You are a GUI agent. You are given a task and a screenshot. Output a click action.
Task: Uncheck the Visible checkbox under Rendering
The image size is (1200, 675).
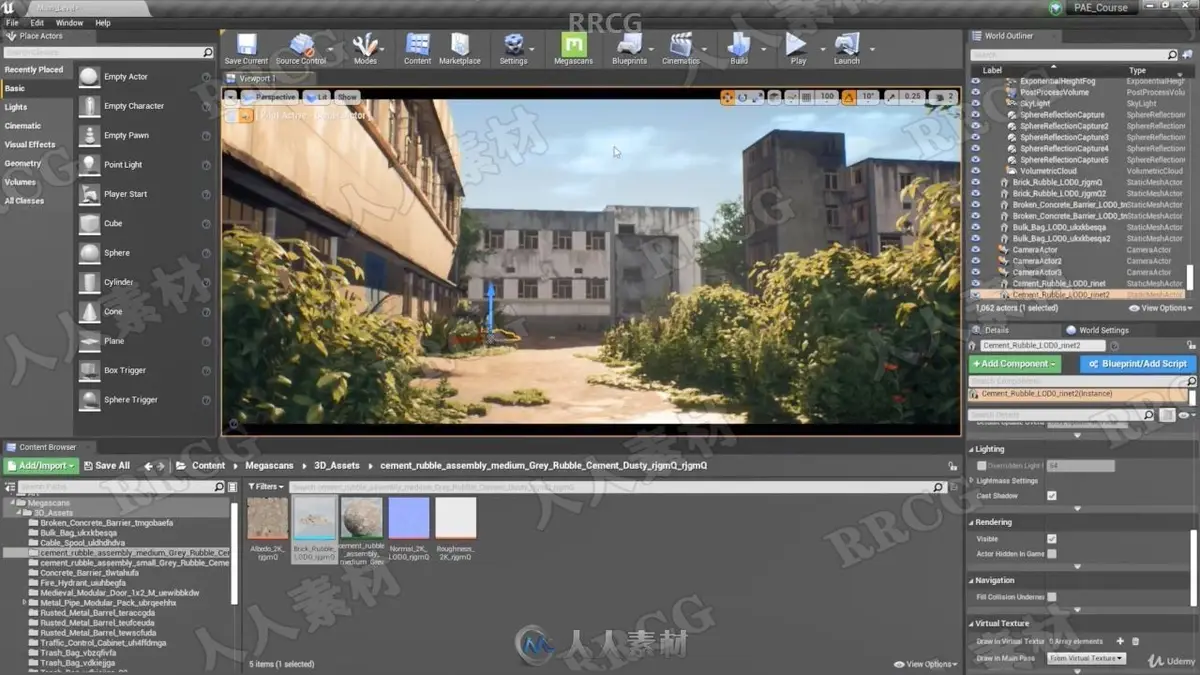click(1051, 539)
